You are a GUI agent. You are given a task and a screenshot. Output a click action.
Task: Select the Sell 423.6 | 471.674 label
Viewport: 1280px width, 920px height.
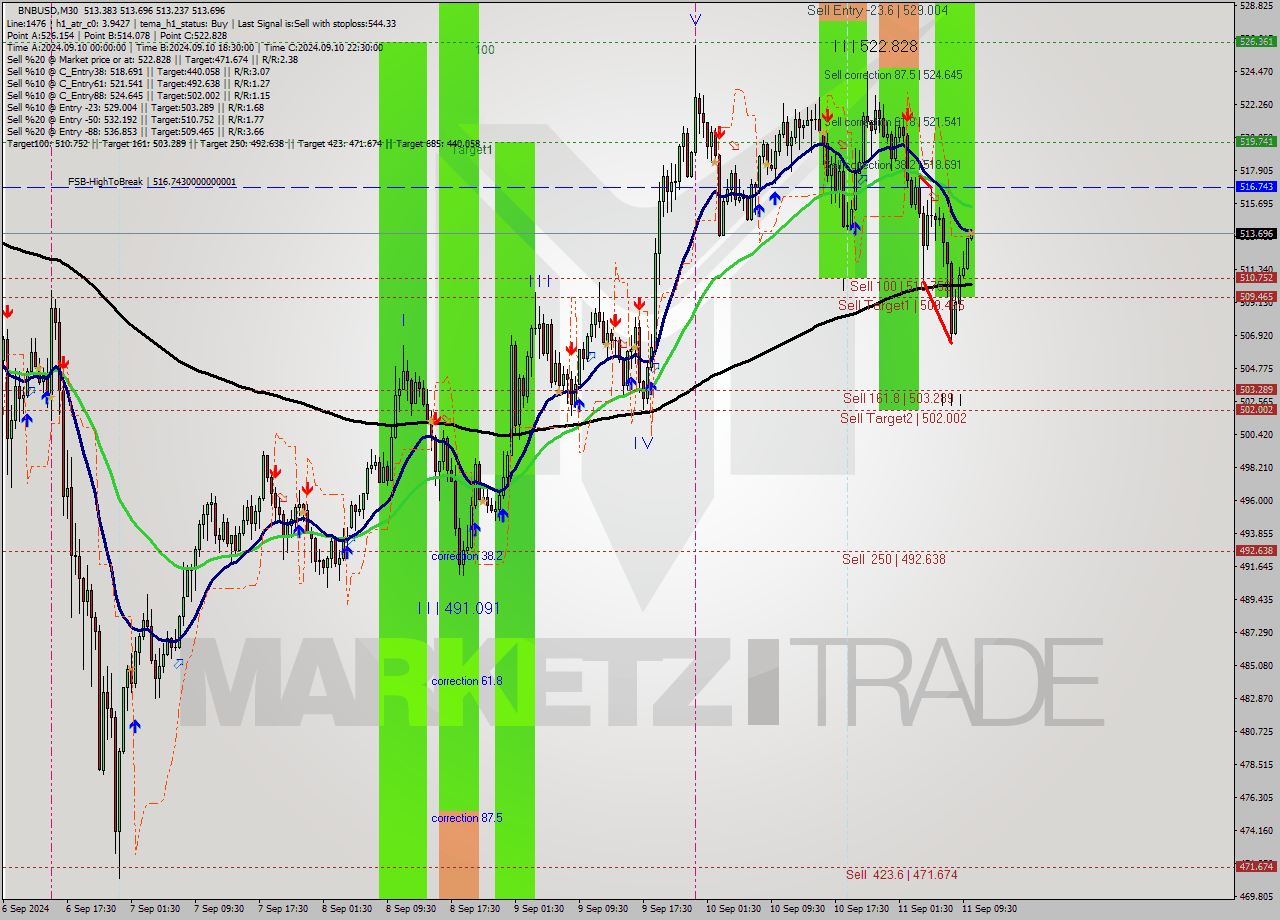[901, 875]
